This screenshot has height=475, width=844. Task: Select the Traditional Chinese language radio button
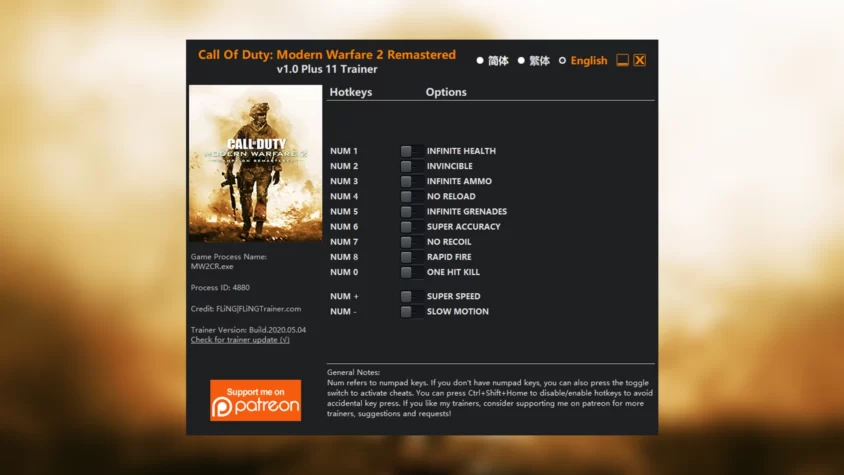(x=521, y=61)
